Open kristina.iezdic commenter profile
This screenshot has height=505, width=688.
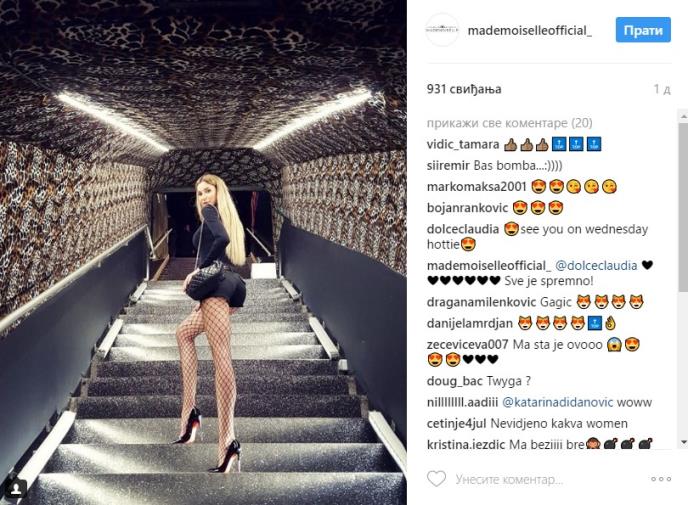tap(466, 444)
